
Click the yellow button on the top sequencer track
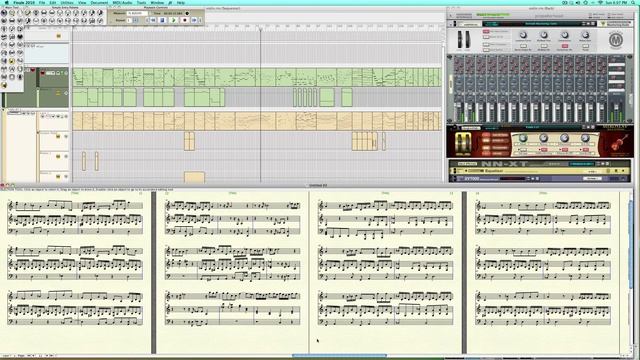coord(58,36)
